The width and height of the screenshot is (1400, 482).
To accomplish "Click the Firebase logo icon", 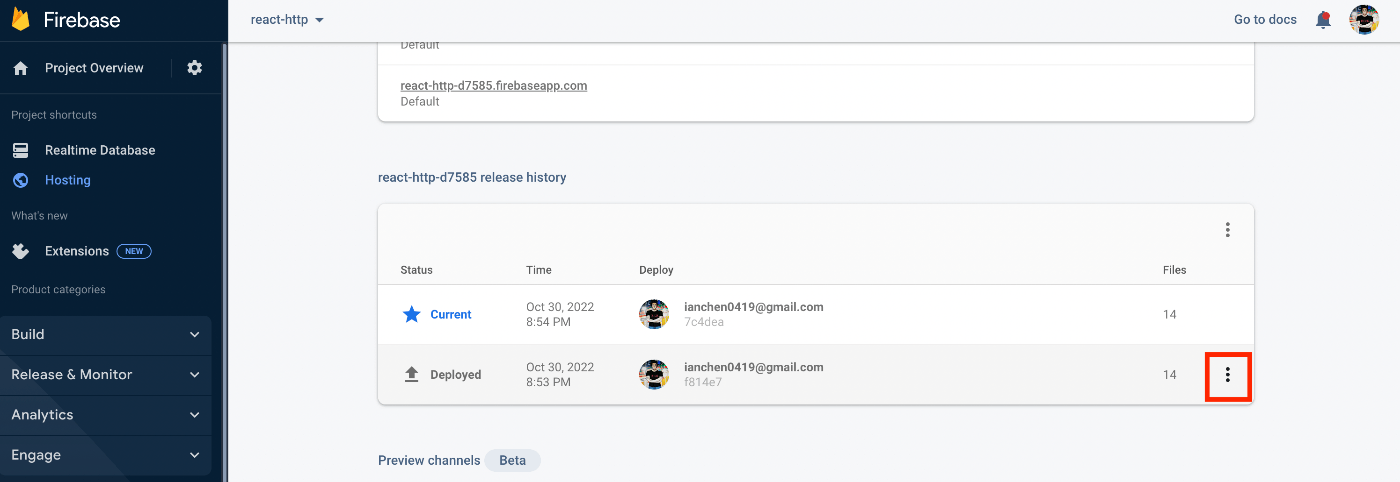I will tap(20, 19).
